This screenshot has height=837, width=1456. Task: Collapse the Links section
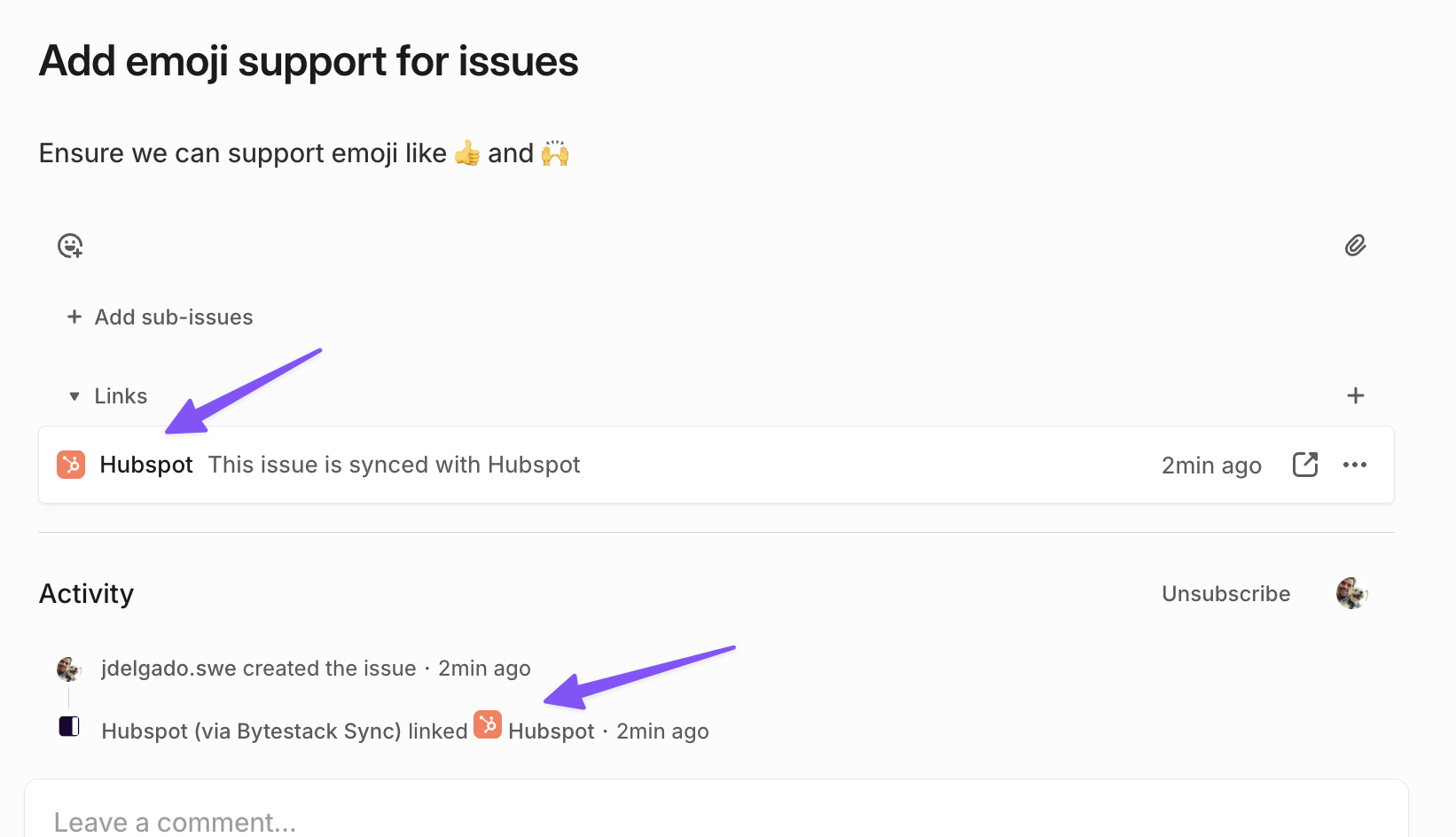(74, 396)
